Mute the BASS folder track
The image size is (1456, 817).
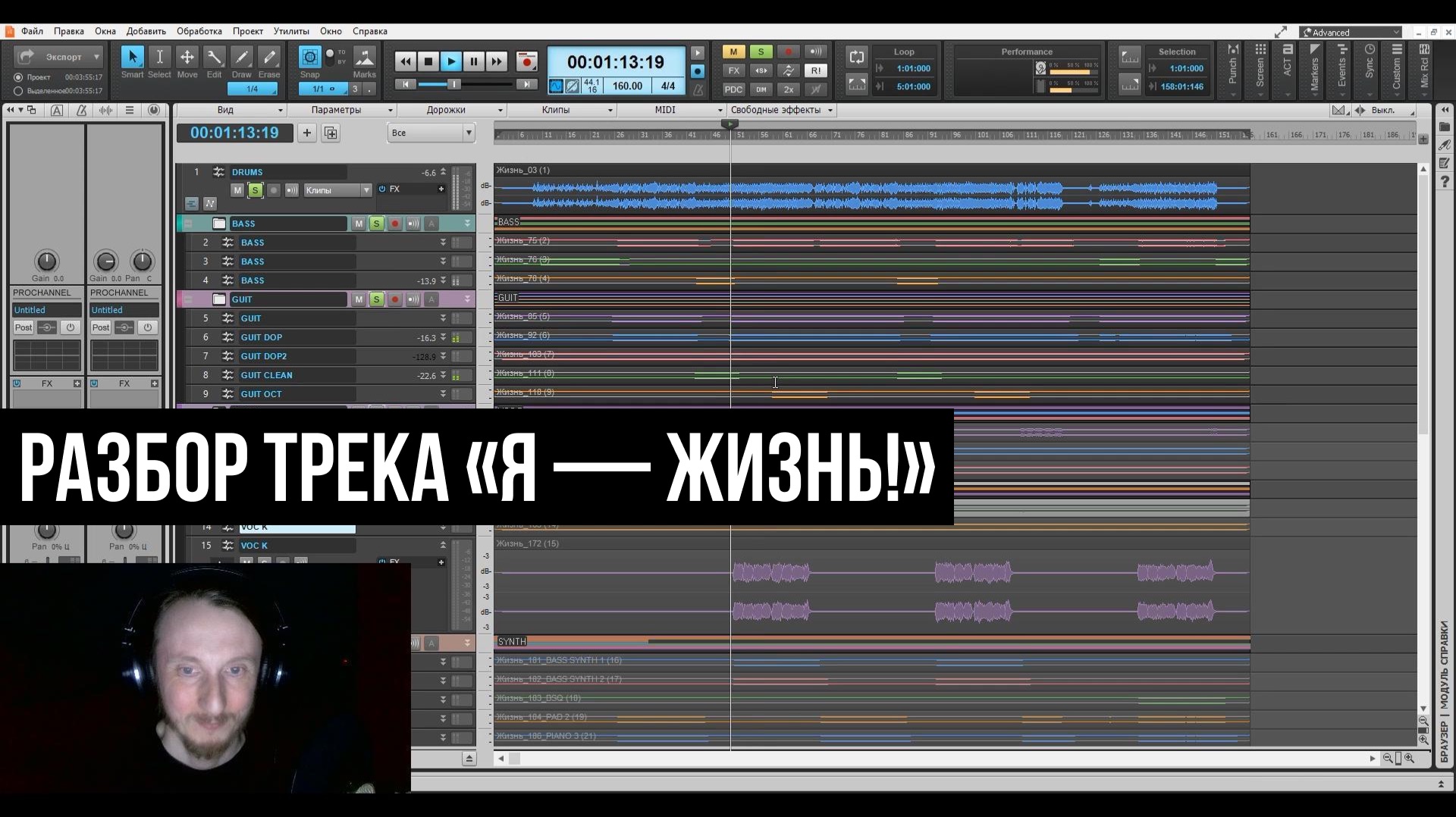pyautogui.click(x=359, y=224)
